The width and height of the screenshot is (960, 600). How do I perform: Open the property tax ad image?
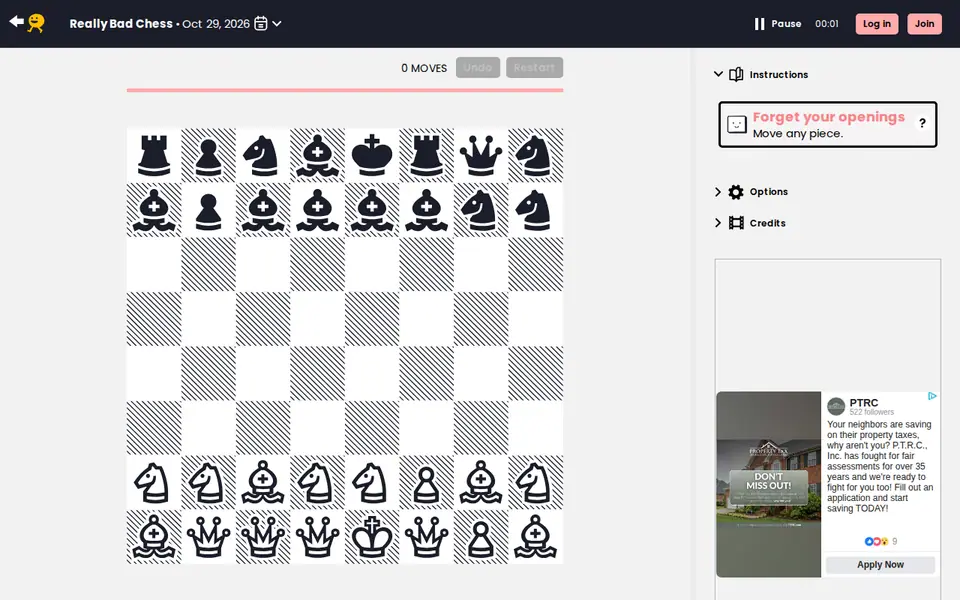pos(768,484)
